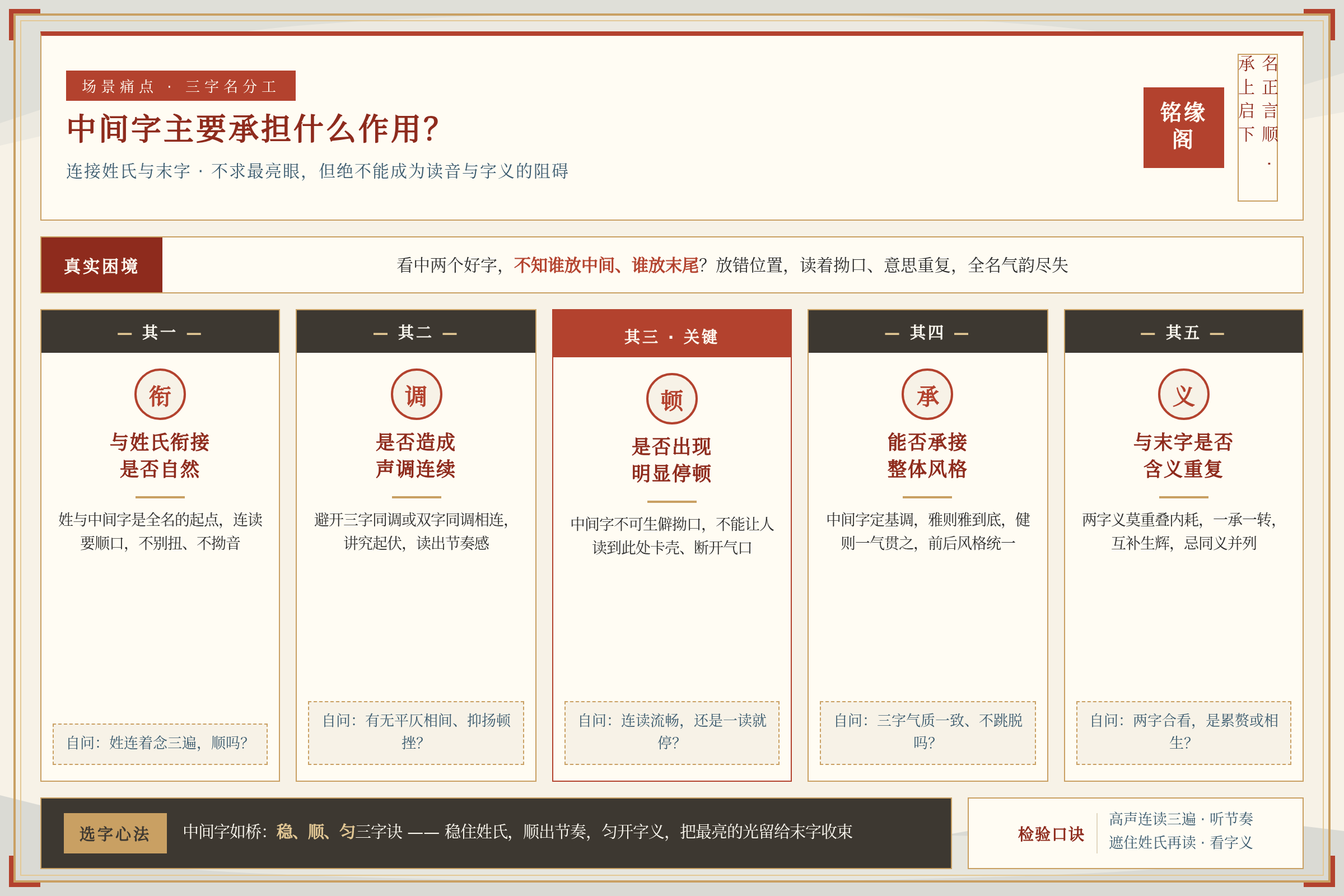This screenshot has height=896, width=1344.
Task: Click the paragraph 姓与中间字是全名的起点
Action: (x=160, y=531)
